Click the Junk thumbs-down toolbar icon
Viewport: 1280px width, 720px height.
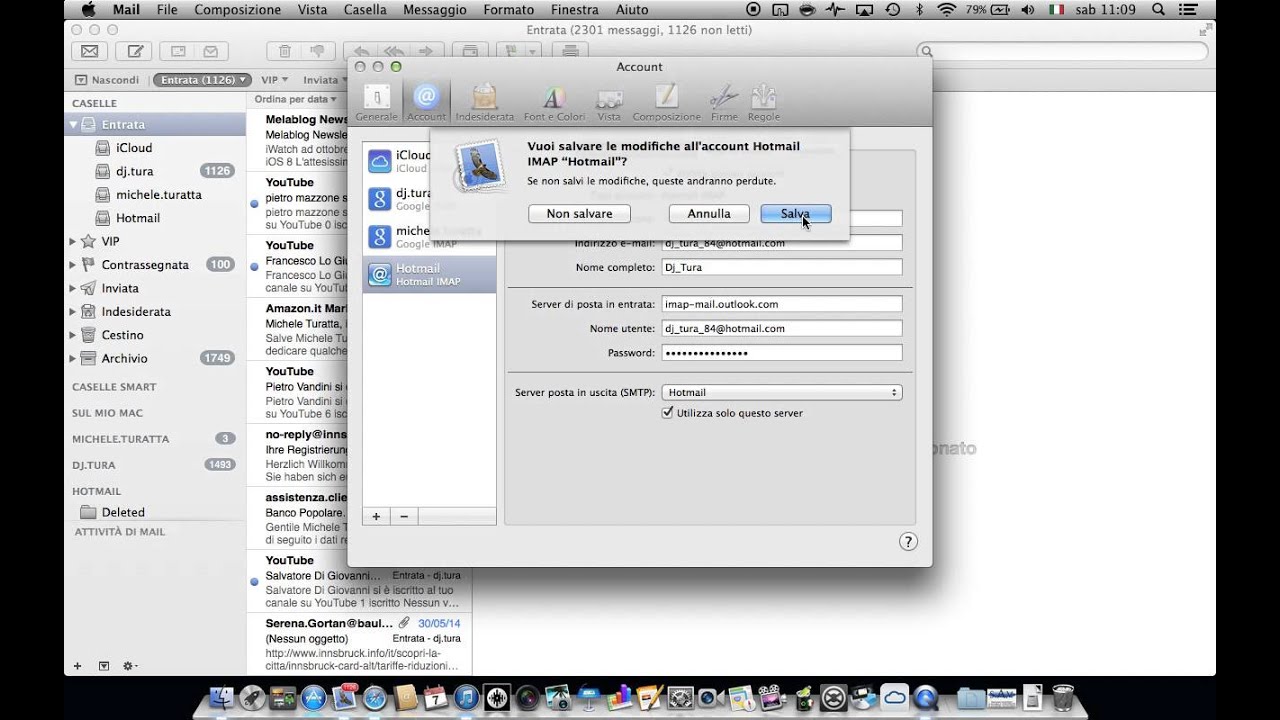[317, 51]
